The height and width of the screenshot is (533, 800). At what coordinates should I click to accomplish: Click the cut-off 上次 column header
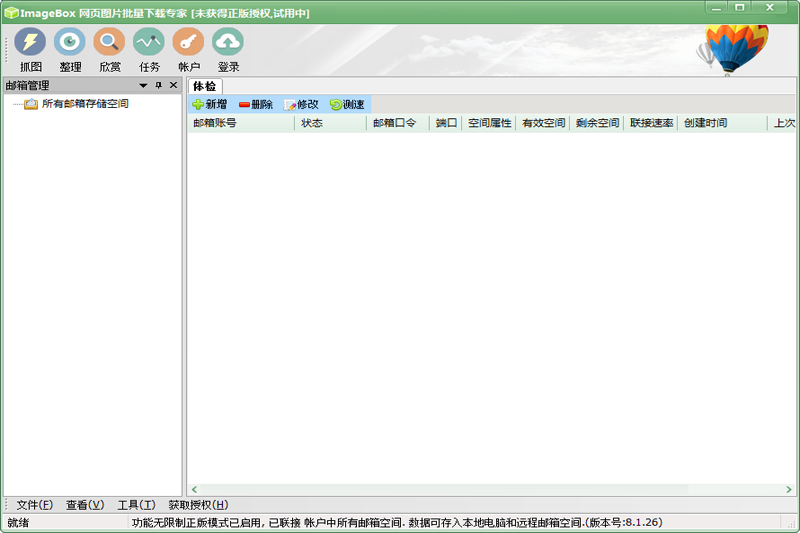pos(783,123)
